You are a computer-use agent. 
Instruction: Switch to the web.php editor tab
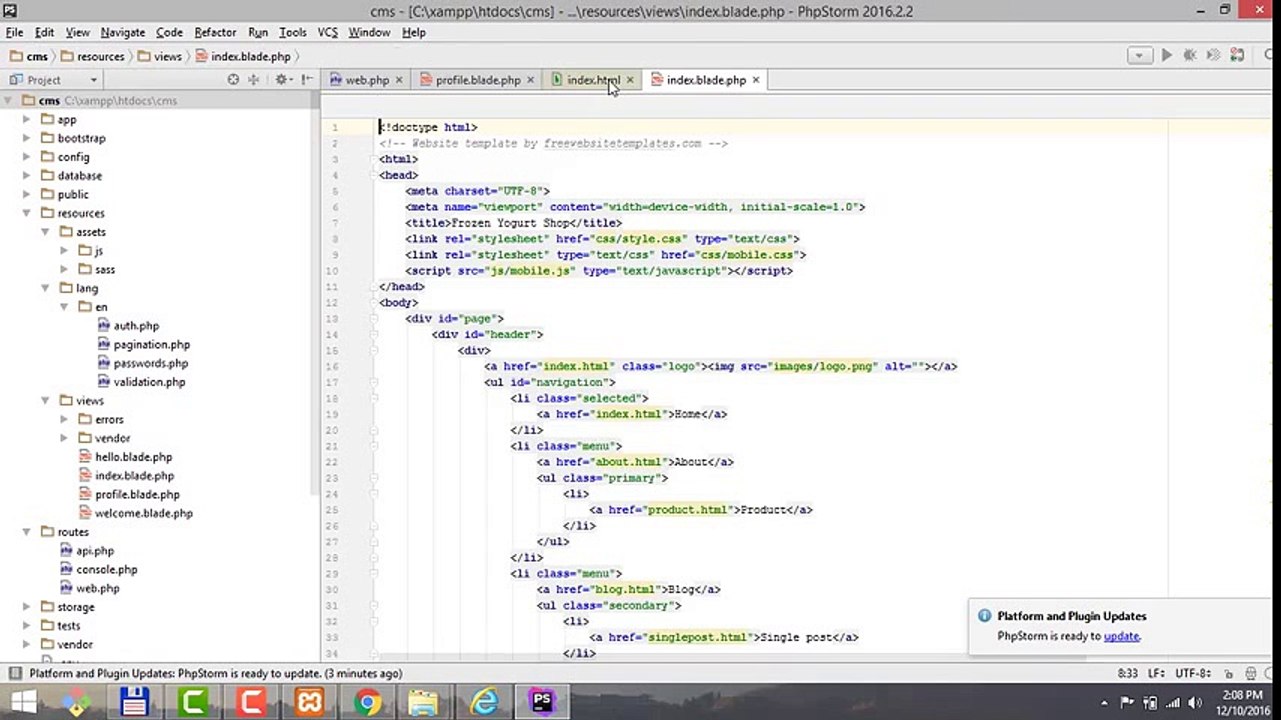click(x=366, y=80)
